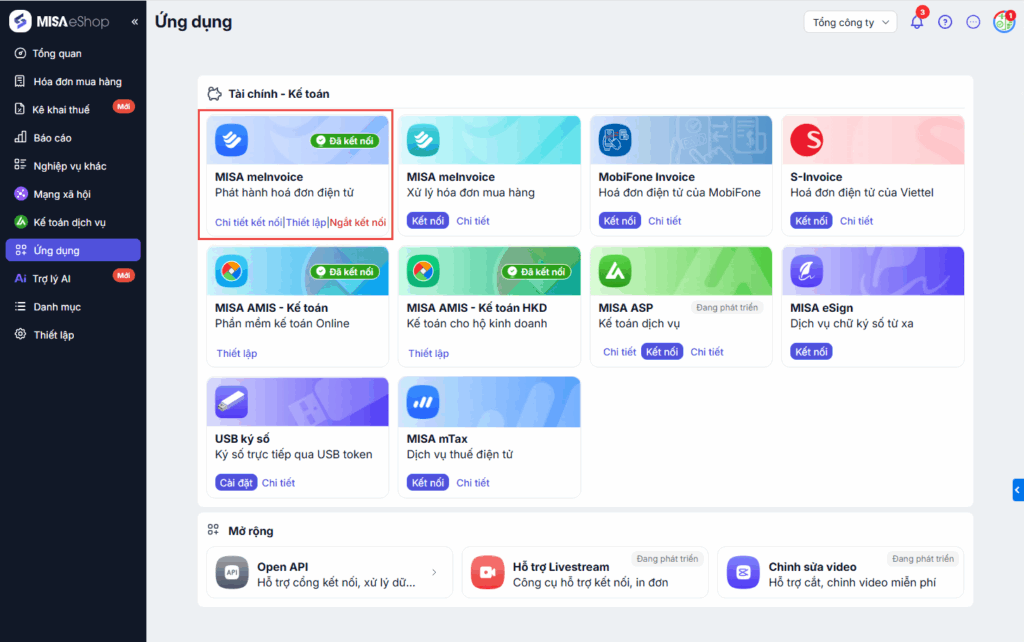Viewport: 1024px width, 642px height.
Task: Click the help question mark icon
Action: click(x=945, y=22)
